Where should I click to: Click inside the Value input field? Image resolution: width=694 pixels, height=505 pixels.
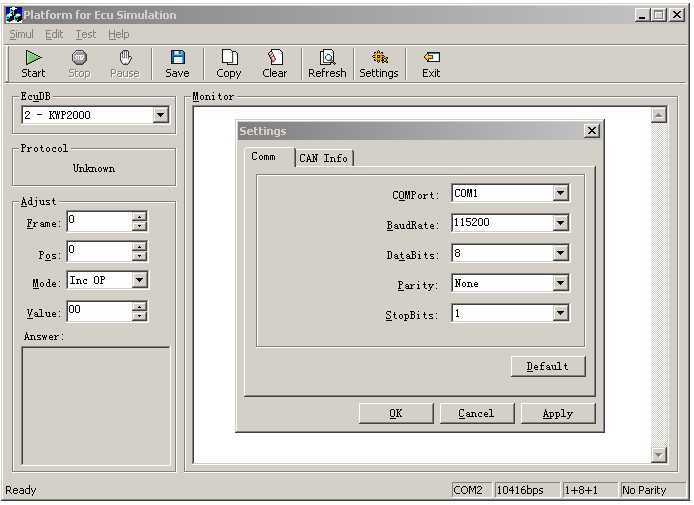pos(98,311)
